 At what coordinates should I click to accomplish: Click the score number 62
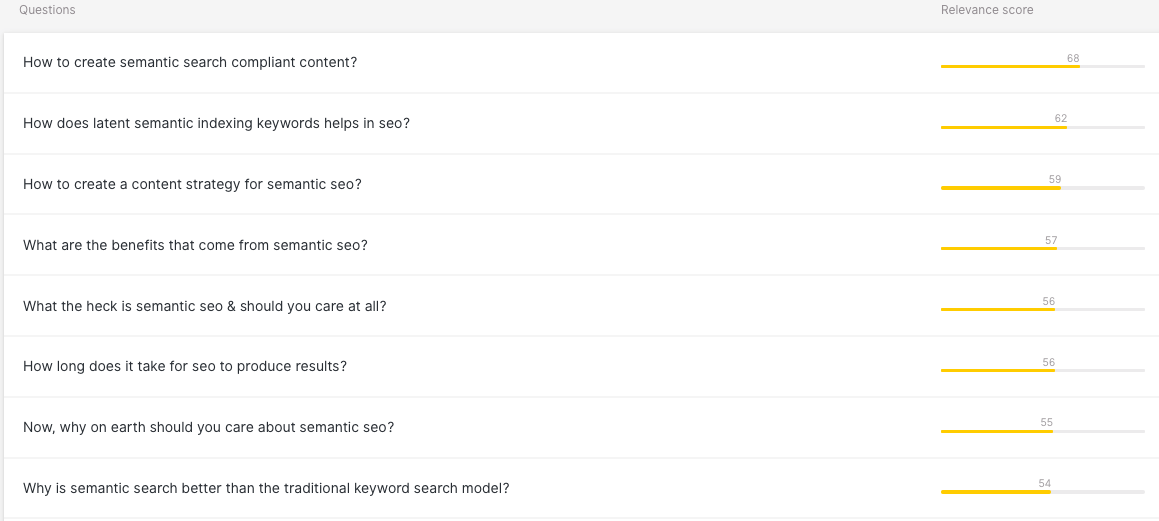point(1061,118)
